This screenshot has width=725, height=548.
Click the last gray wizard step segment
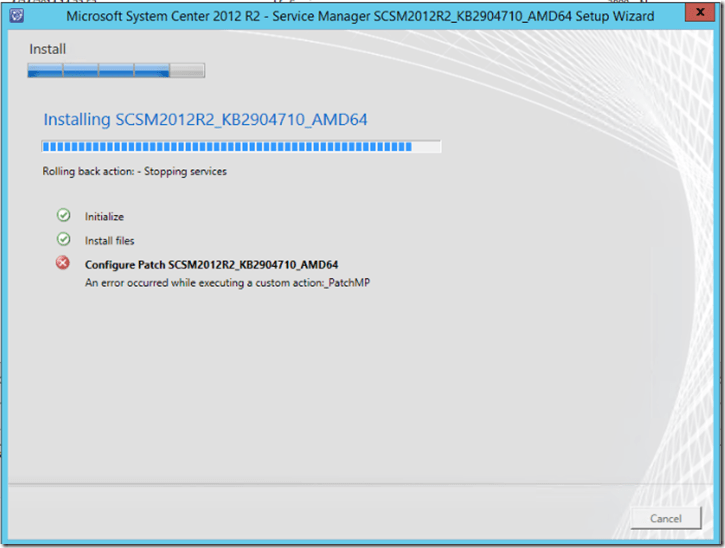187,70
